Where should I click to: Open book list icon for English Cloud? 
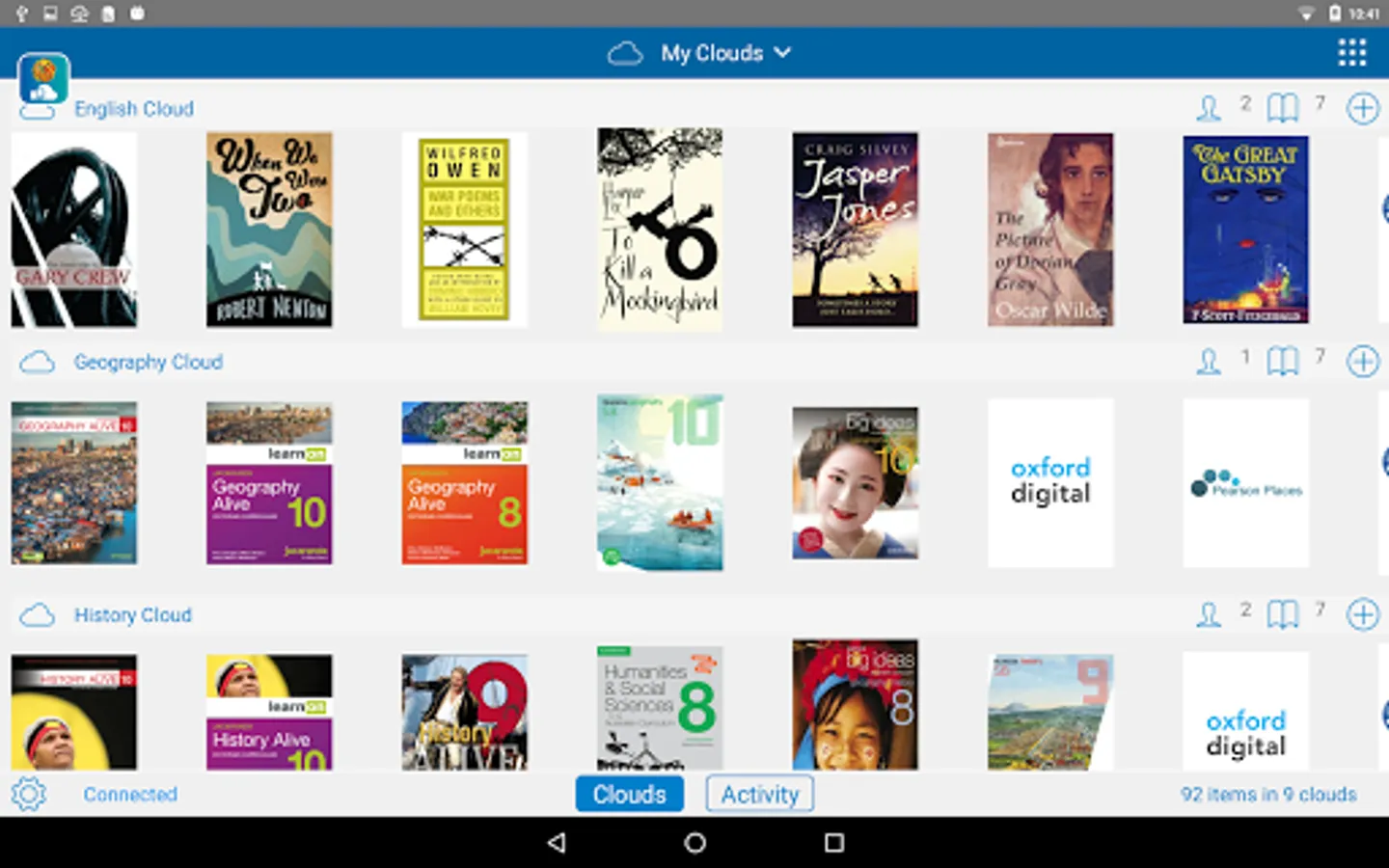point(1283,108)
